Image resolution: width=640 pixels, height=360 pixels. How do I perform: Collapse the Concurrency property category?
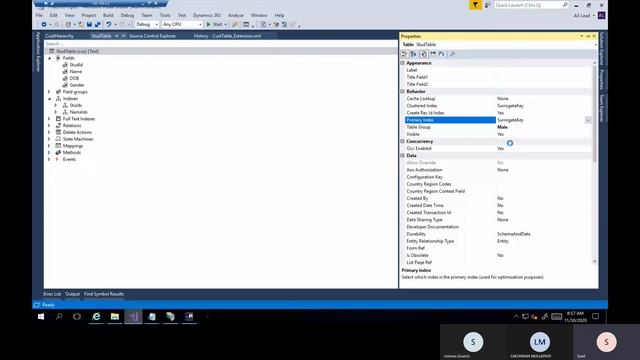[x=402, y=141]
